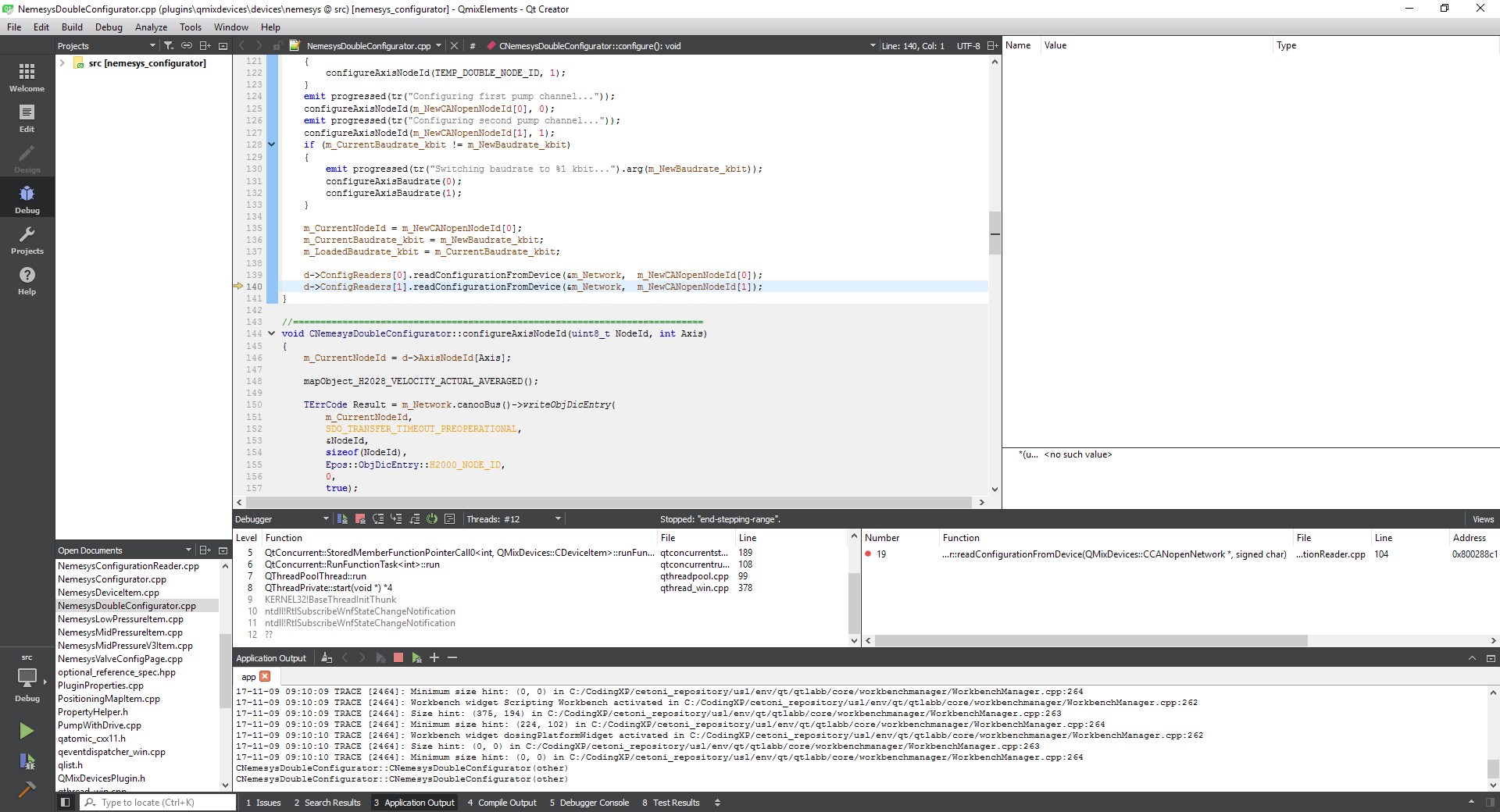Click Step Out in the Debugger toolbar
The width and height of the screenshot is (1500, 812).
point(414,519)
